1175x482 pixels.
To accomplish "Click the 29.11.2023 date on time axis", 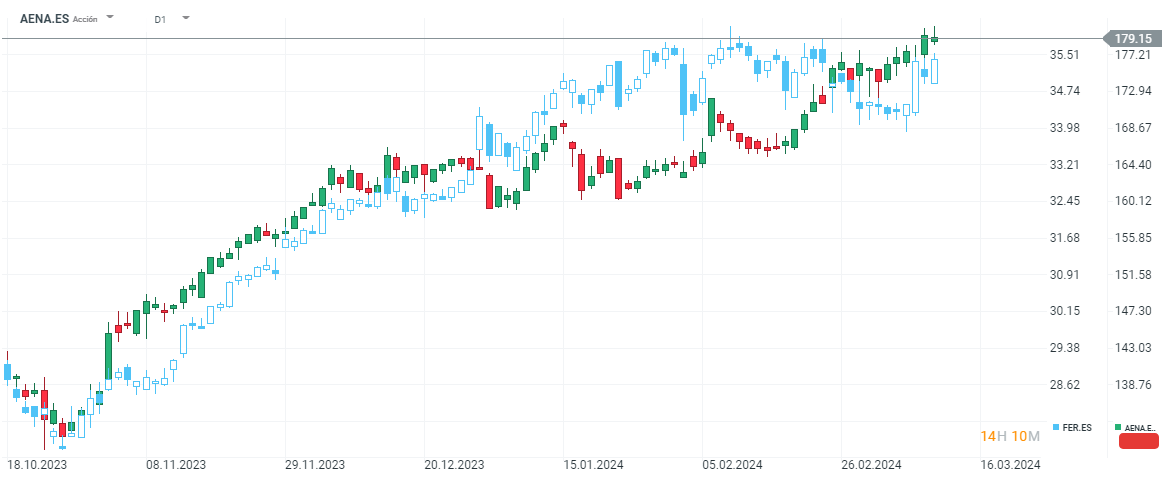I will coord(316,465).
